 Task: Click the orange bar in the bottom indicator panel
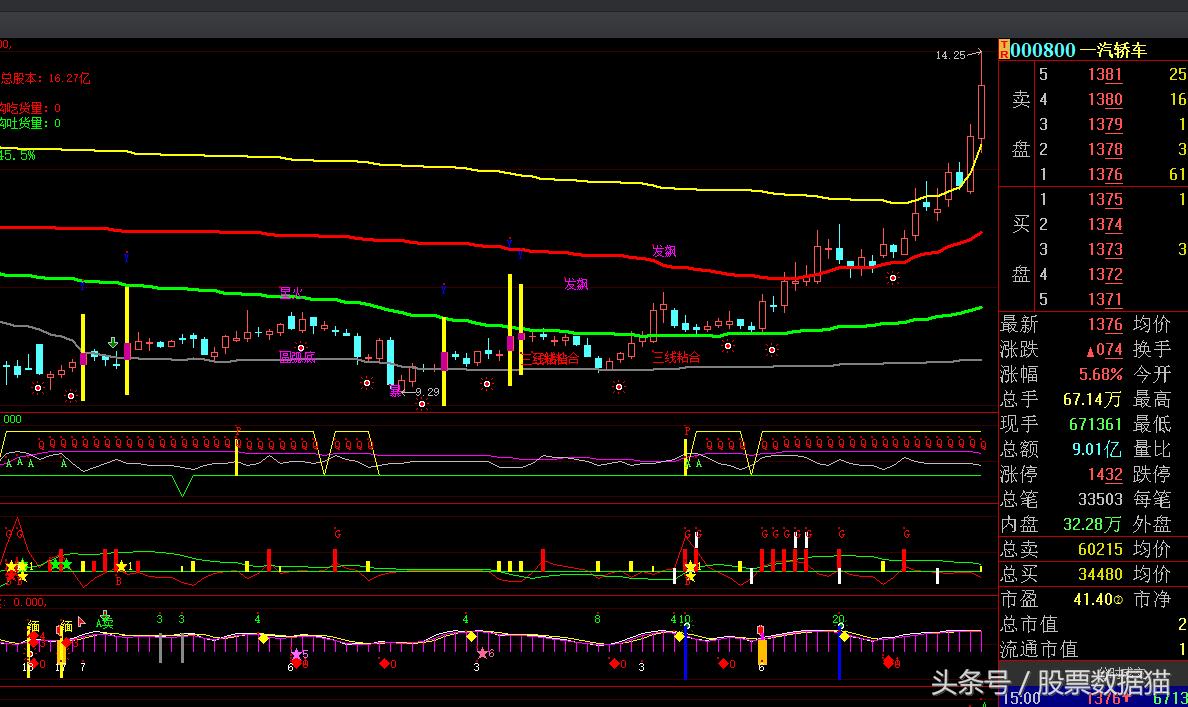pos(761,652)
